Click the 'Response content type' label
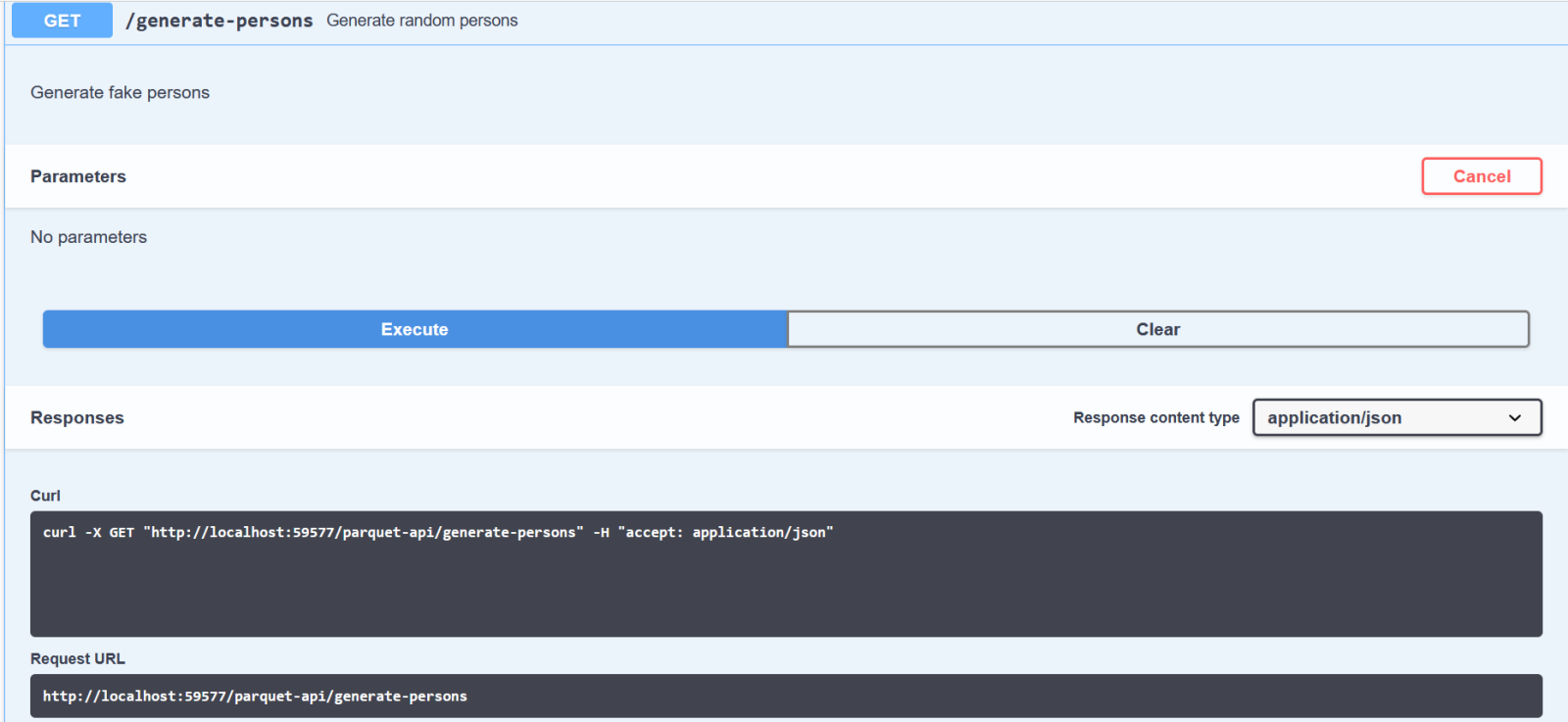Image resolution: width=1568 pixels, height=722 pixels. coord(1155,417)
